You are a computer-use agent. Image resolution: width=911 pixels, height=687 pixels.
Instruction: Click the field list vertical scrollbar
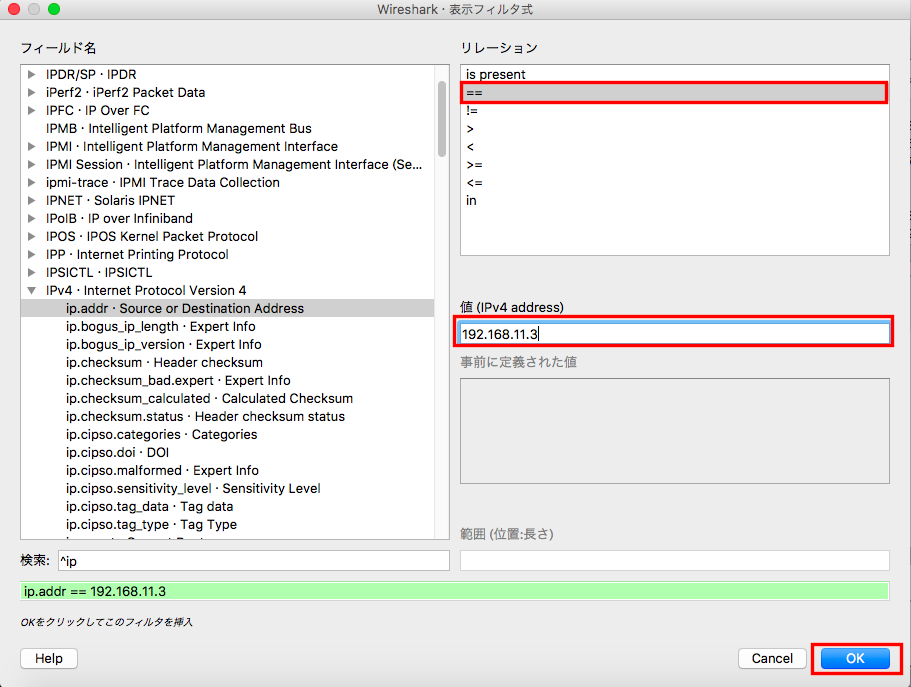coord(442,119)
